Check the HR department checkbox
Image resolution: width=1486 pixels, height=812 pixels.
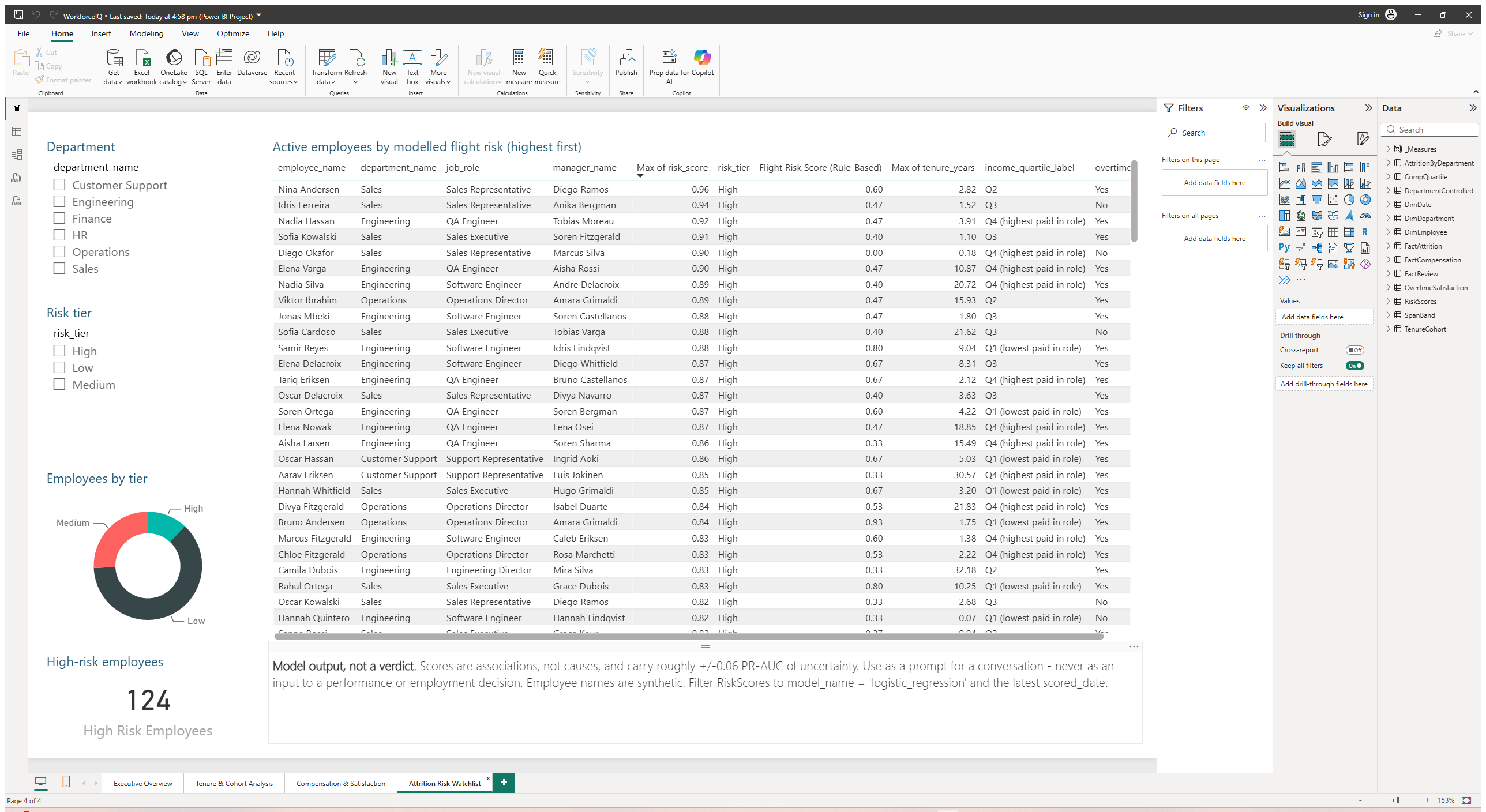tap(59, 235)
